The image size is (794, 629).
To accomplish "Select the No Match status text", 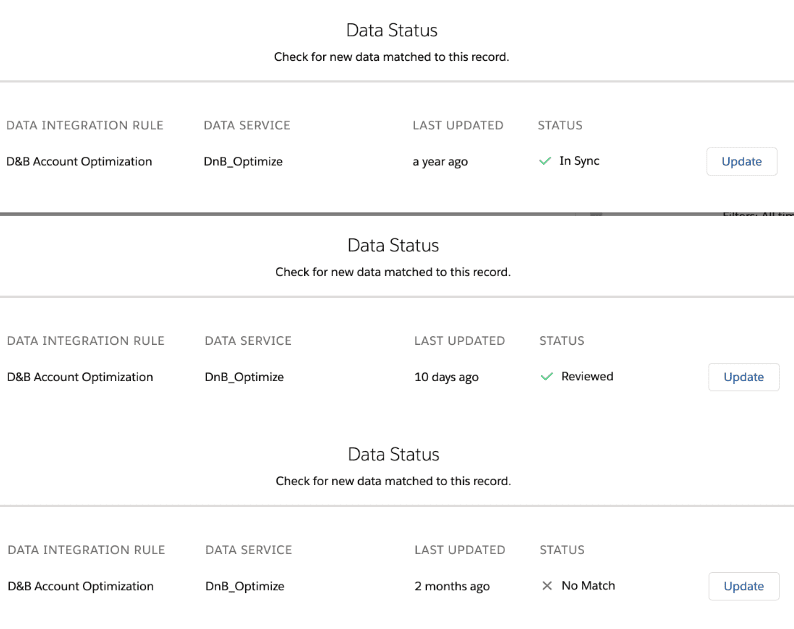I will (x=588, y=586).
